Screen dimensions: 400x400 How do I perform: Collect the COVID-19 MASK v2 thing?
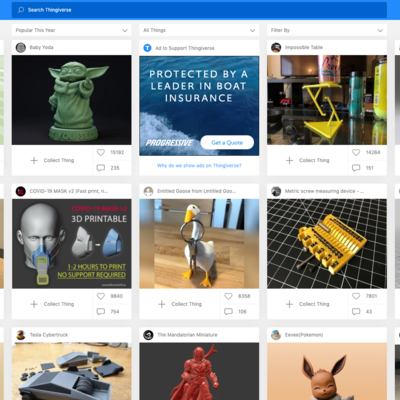tap(52, 304)
